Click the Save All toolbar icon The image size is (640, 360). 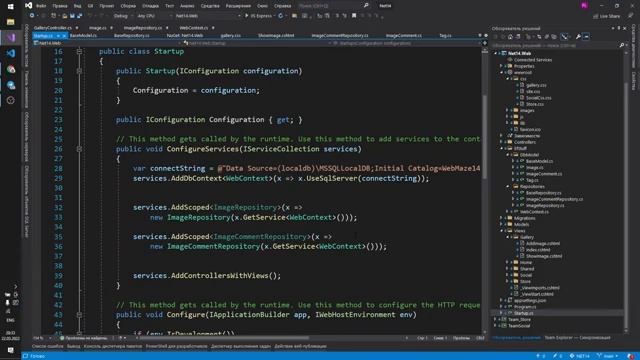point(79,16)
